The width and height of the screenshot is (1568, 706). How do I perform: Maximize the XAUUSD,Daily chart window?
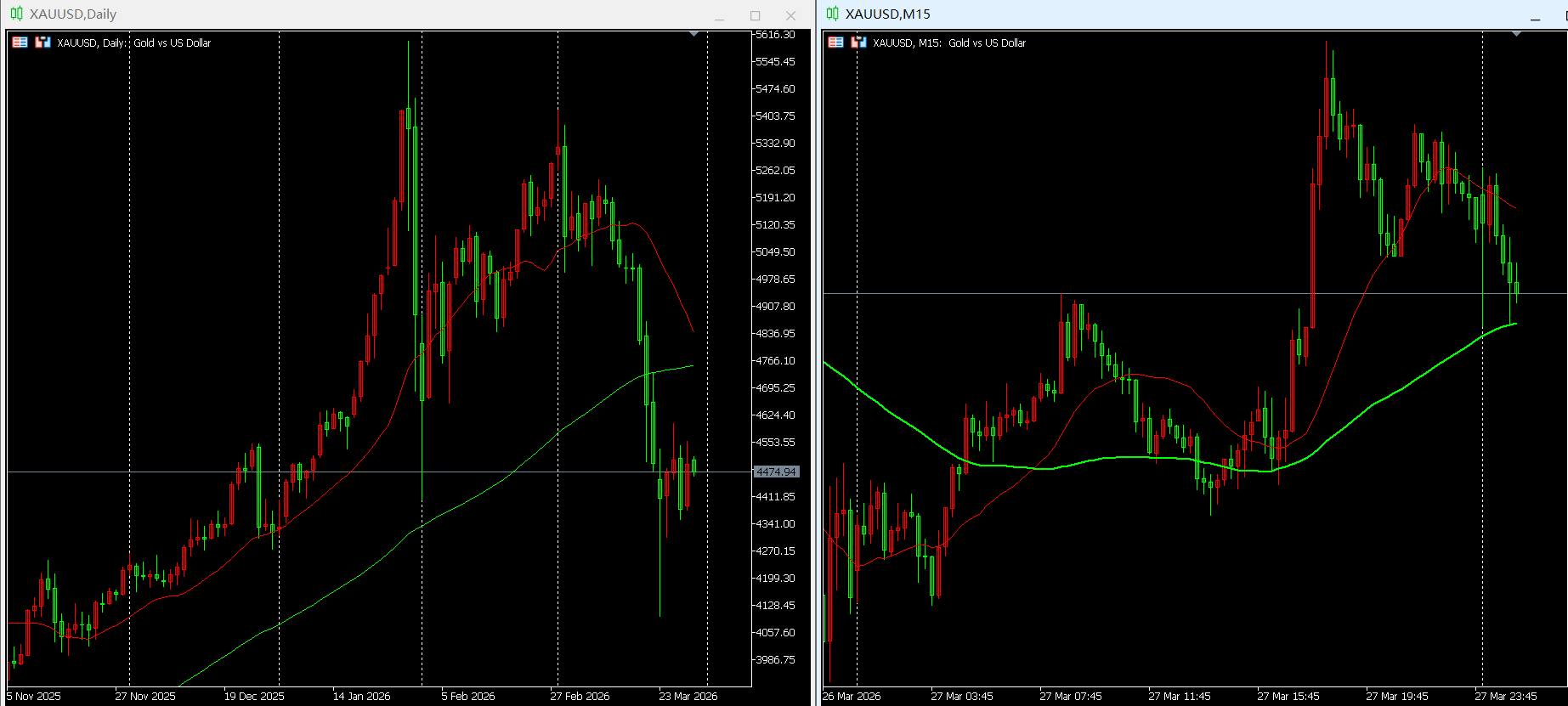pos(755,15)
